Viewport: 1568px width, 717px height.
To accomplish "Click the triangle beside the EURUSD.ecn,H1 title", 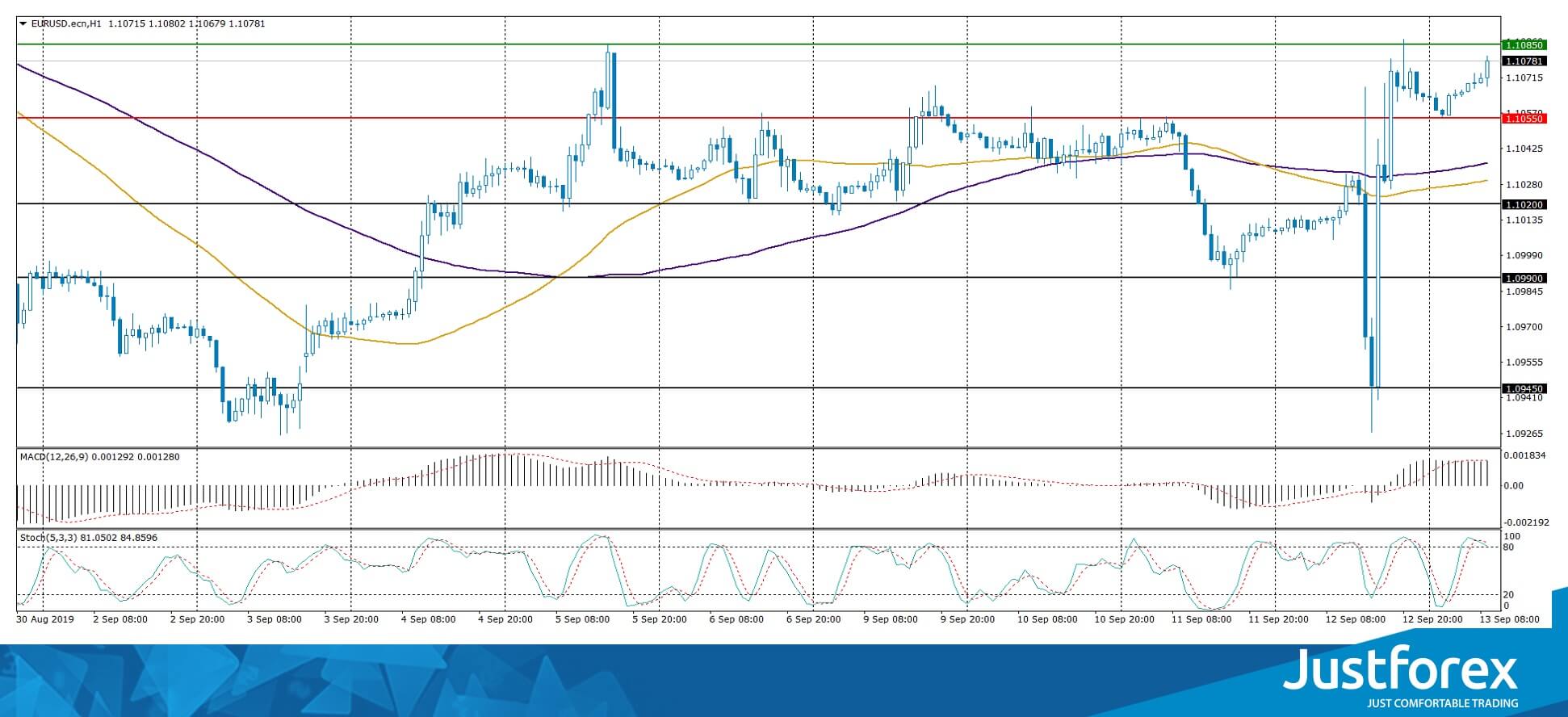I will click(23, 24).
